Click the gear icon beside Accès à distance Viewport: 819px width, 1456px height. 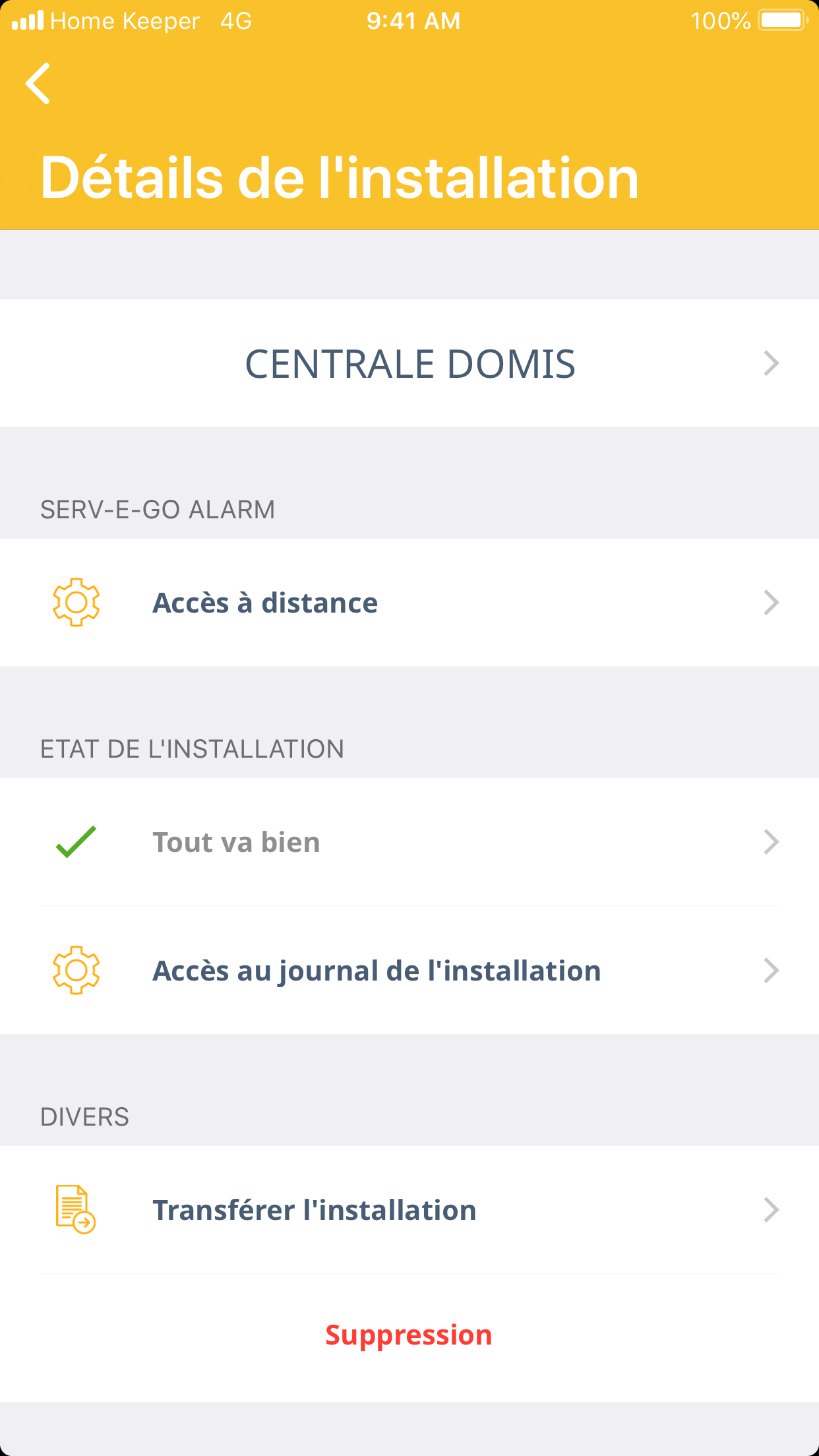tap(76, 602)
